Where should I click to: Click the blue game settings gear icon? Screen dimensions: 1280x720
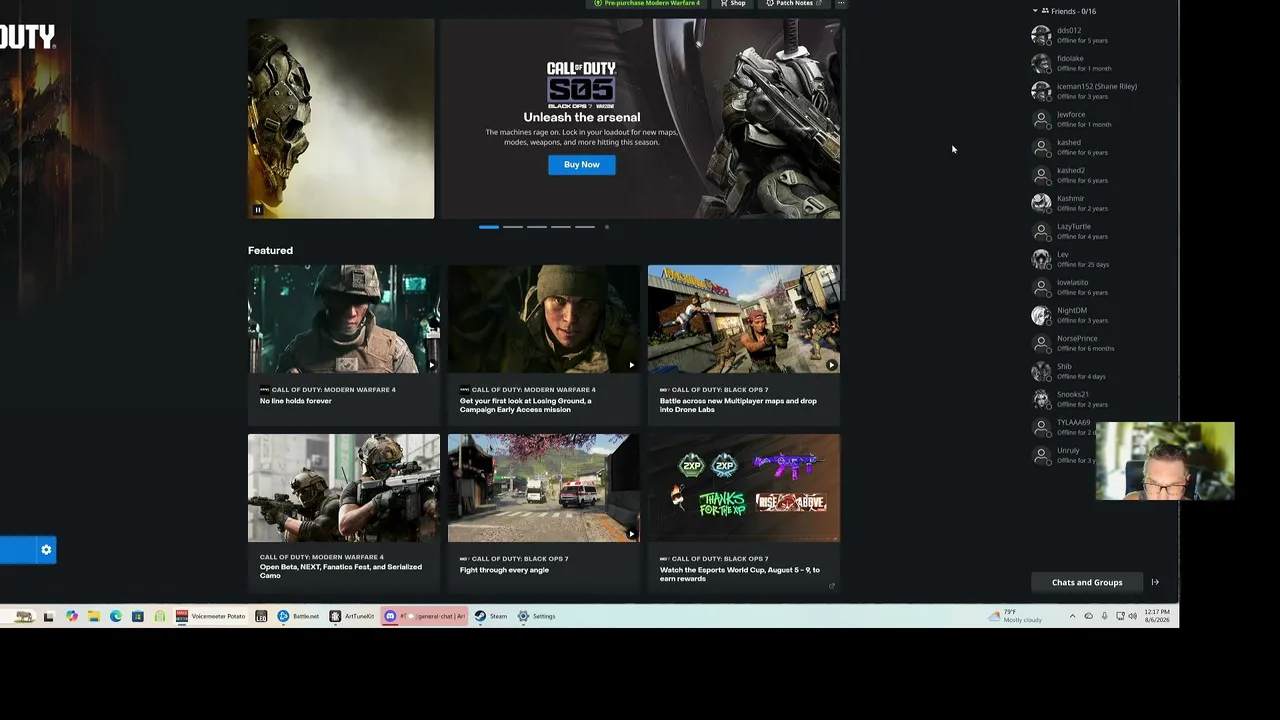click(46, 550)
